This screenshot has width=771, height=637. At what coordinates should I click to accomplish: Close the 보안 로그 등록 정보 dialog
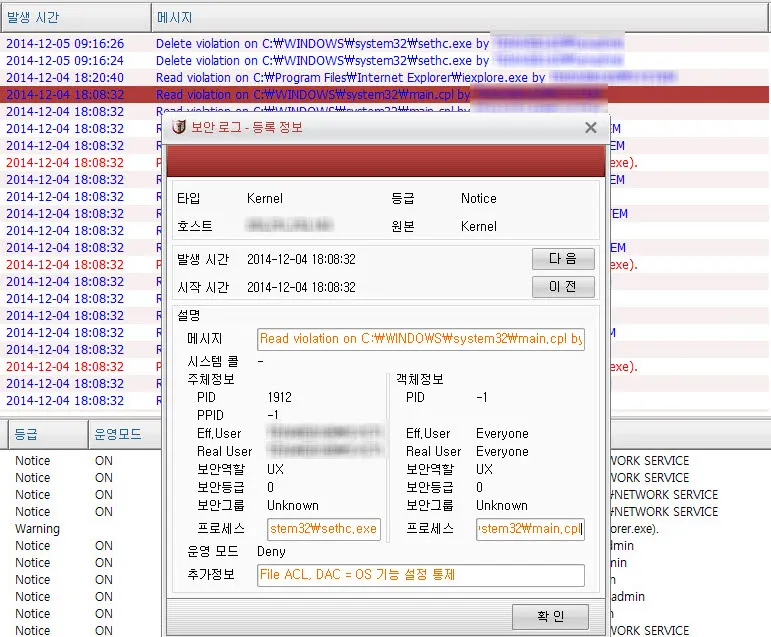tap(590, 127)
